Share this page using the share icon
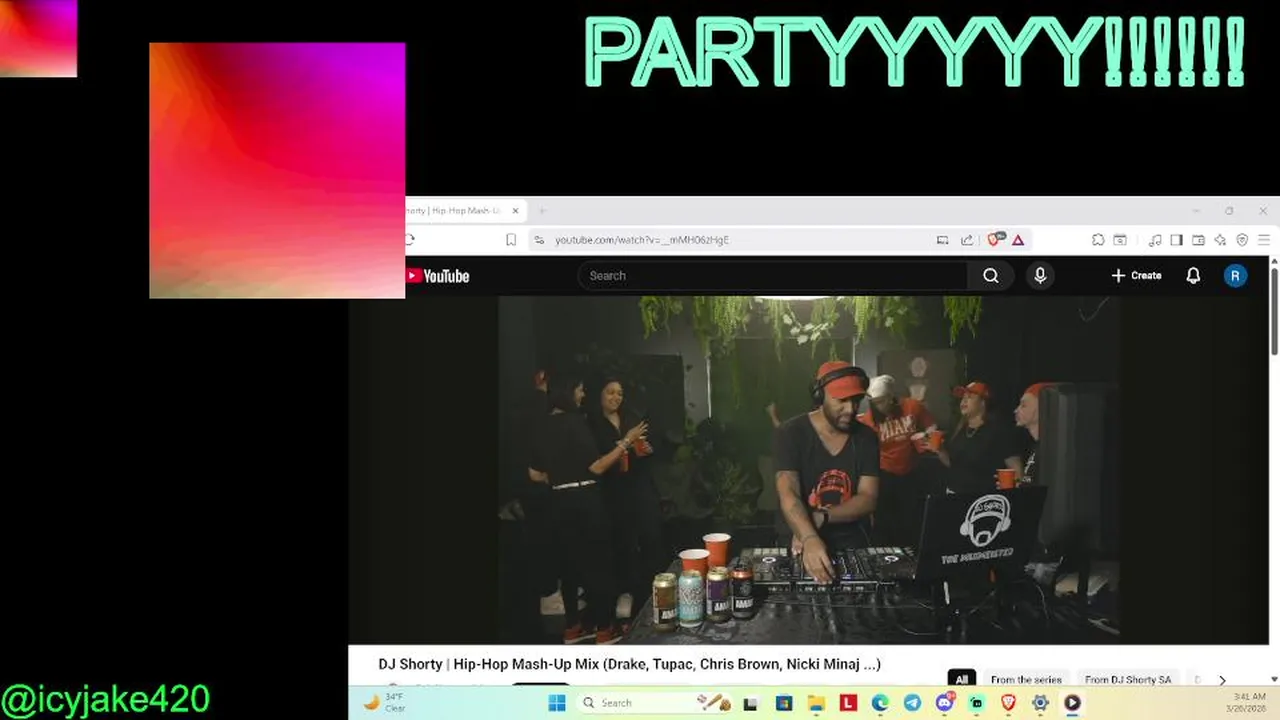 pos(967,240)
